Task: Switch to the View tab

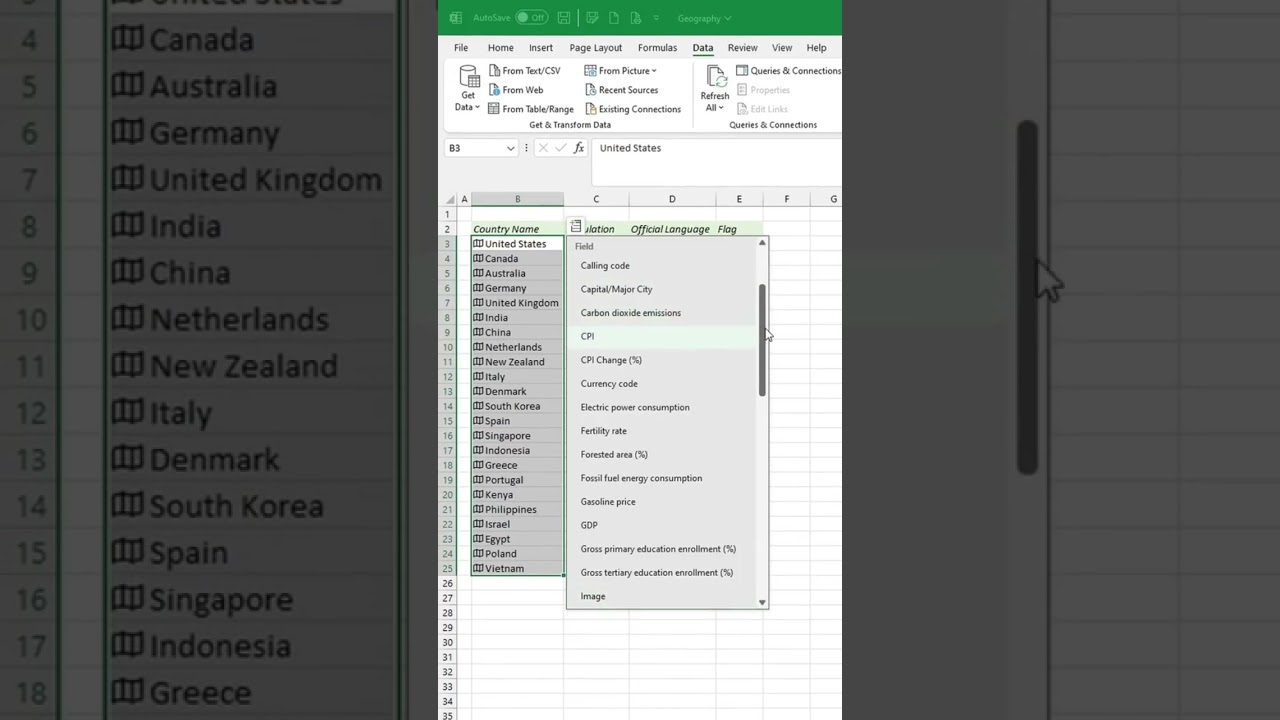Action: point(782,48)
